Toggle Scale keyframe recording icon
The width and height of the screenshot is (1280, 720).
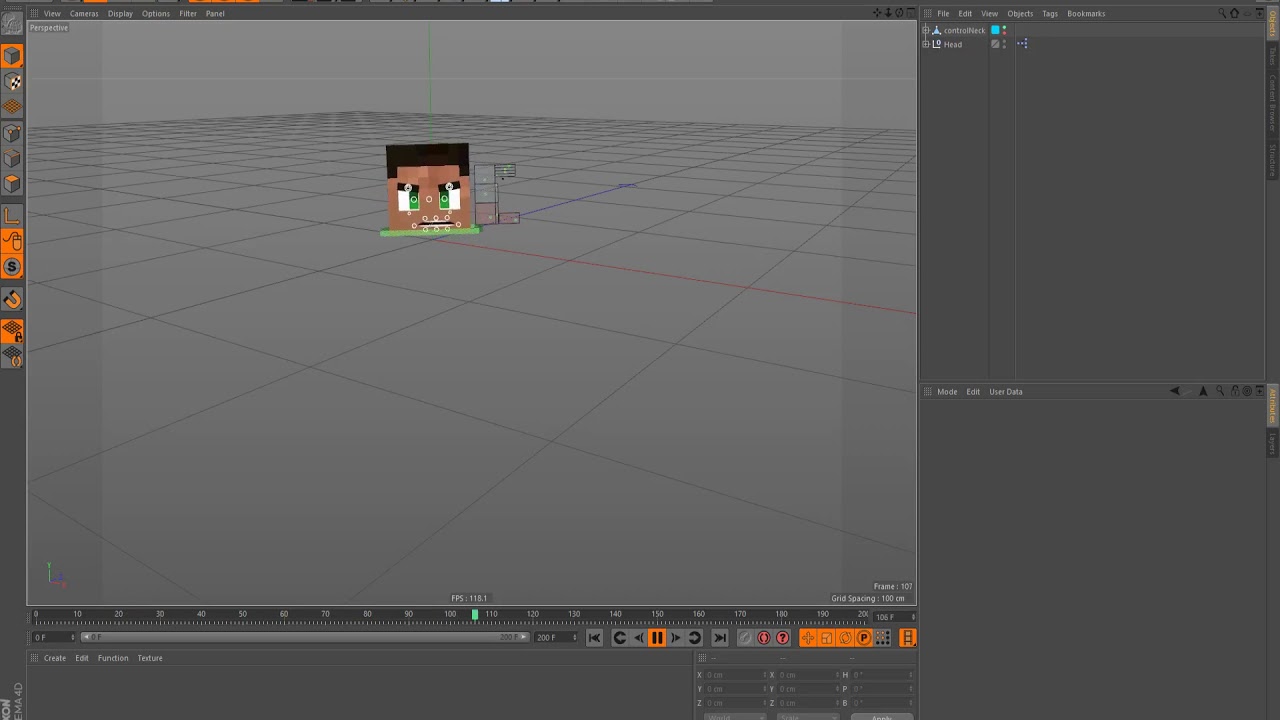pyautogui.click(x=827, y=638)
